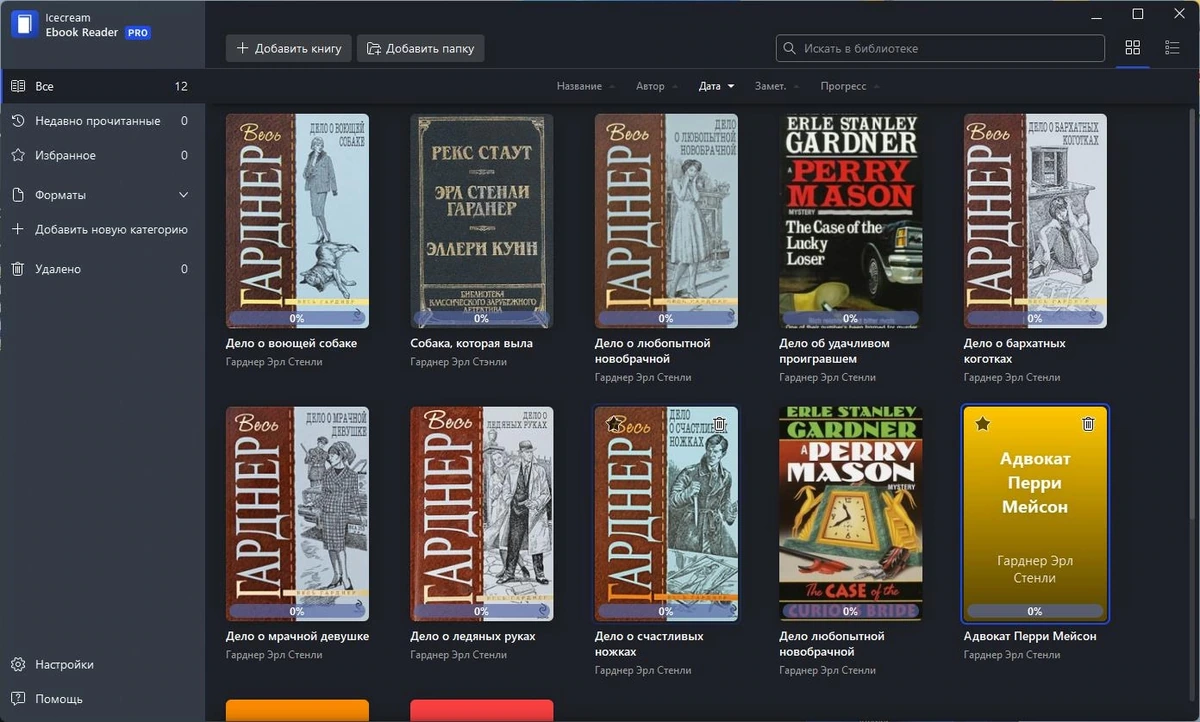Screen dimensions: 1200x722
Task: Open the 'Дело о воющей собаке' book cover
Action: point(297,220)
